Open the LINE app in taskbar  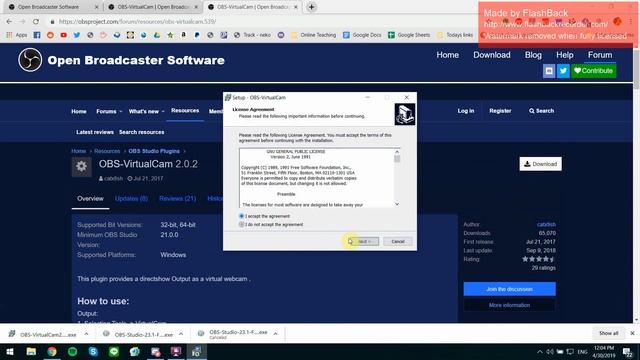pos(114,351)
